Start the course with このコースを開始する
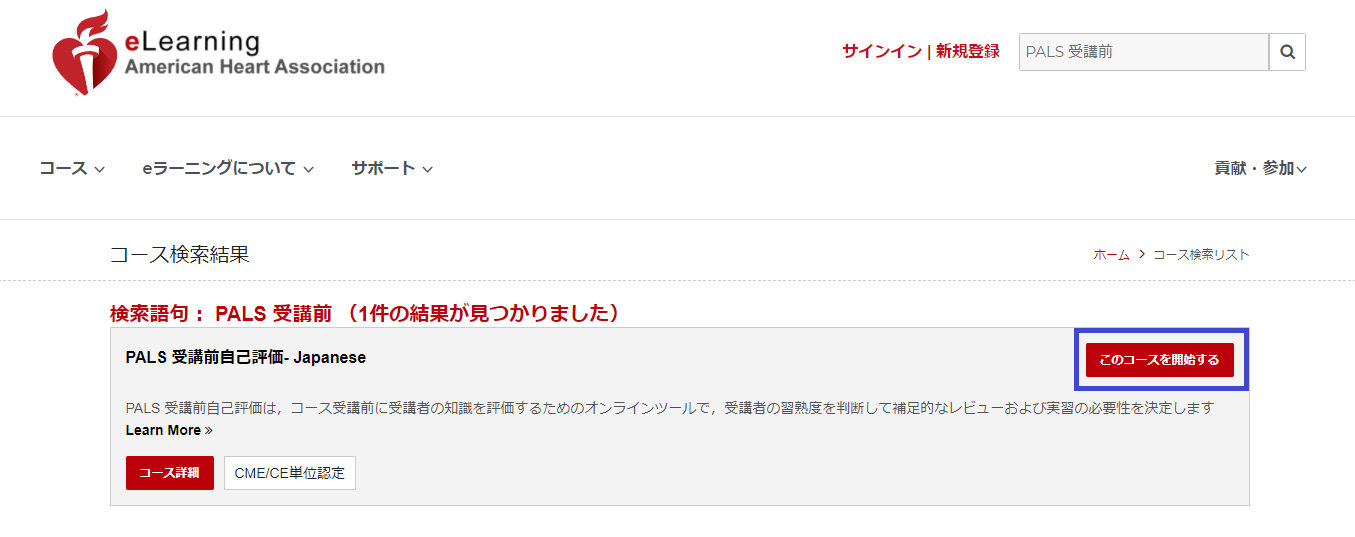 [1160, 360]
